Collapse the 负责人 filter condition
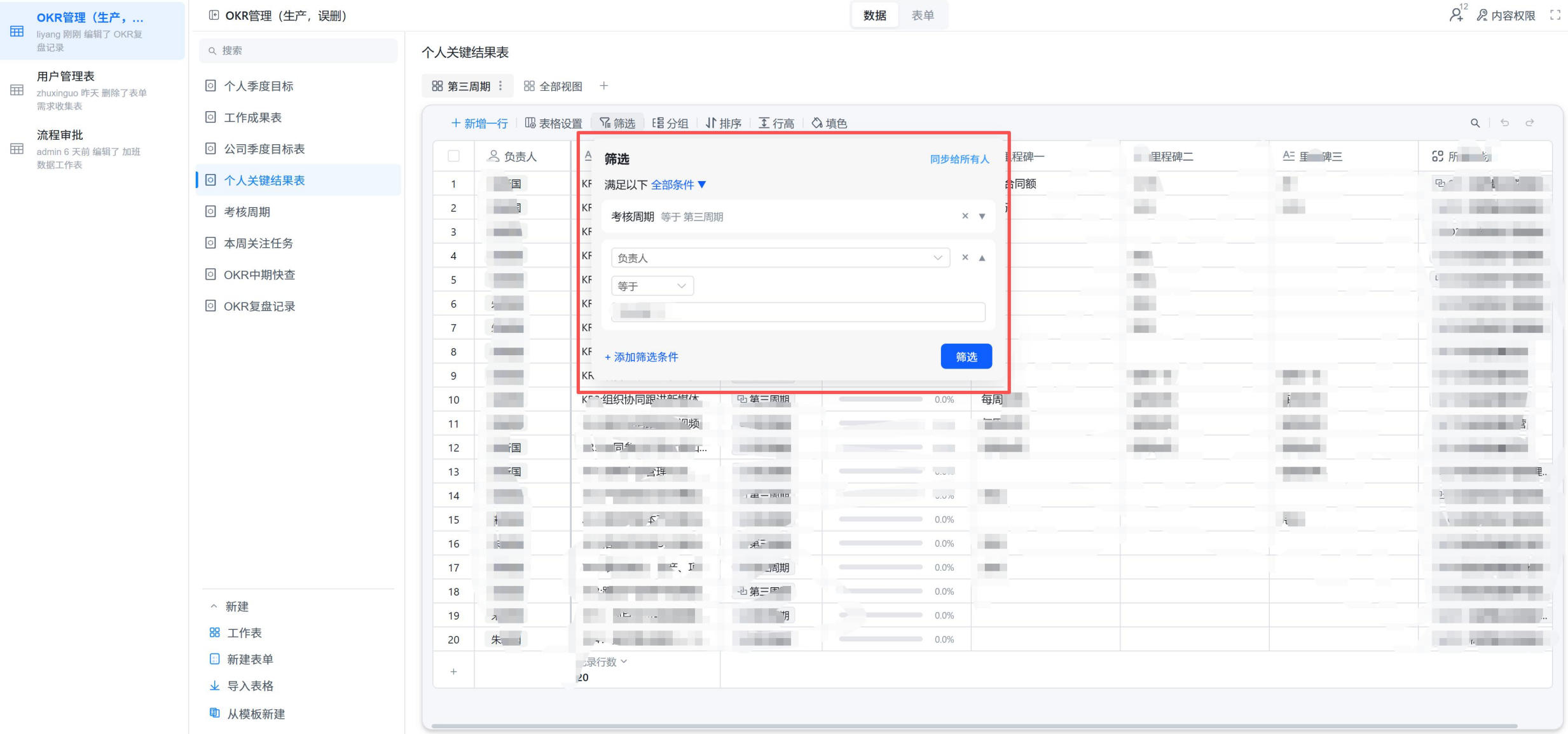The image size is (1568, 734). pos(982,258)
